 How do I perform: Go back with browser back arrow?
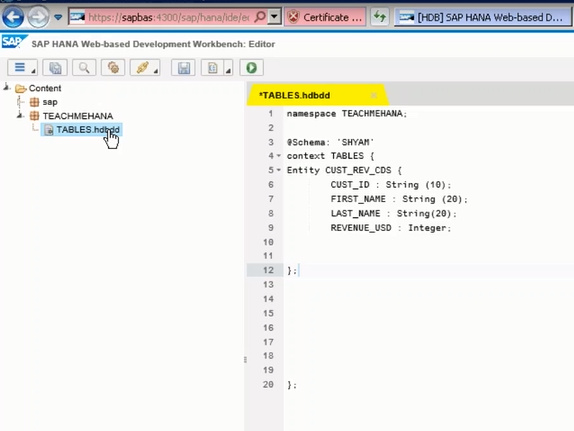(13, 17)
